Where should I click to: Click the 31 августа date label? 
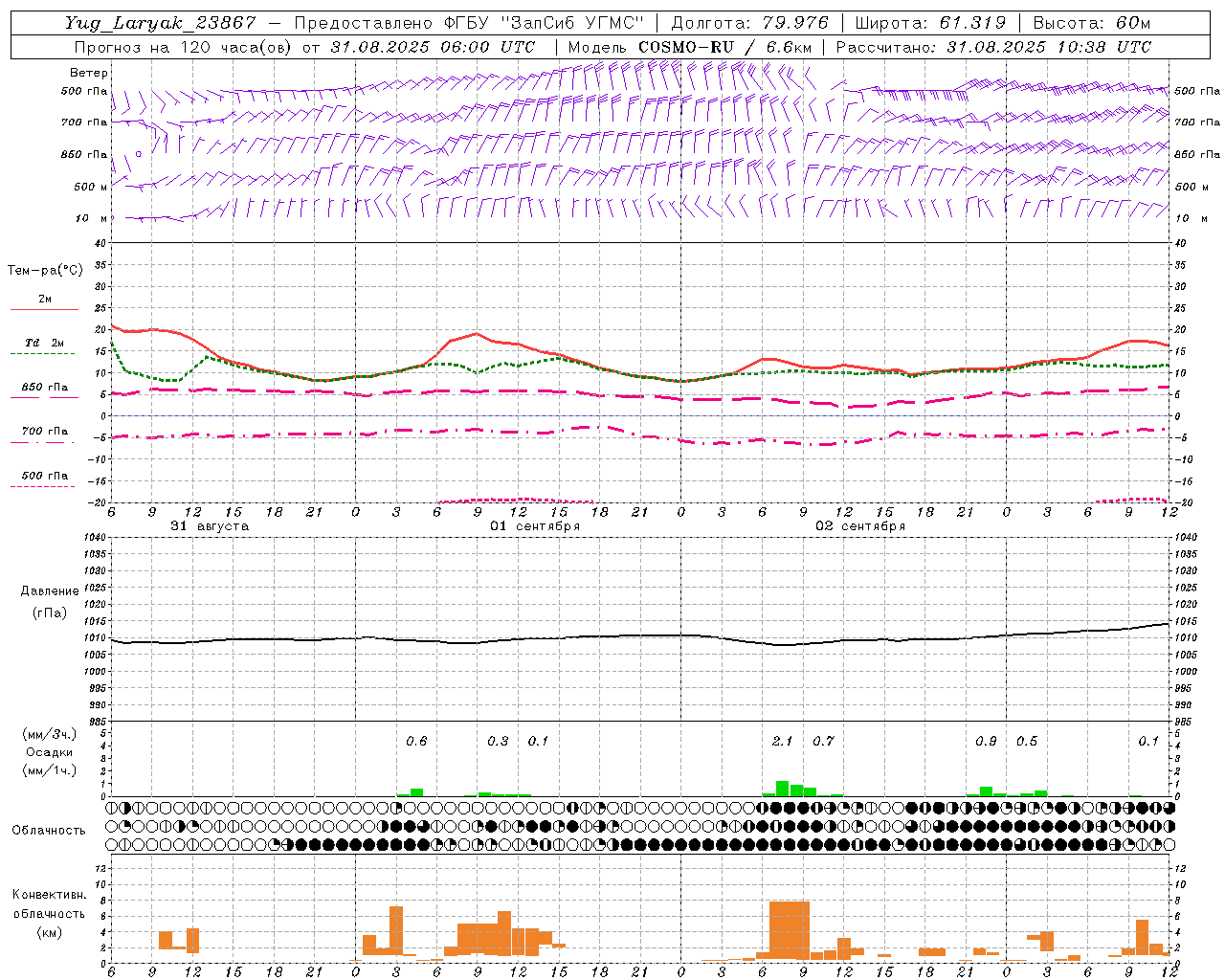209,526
